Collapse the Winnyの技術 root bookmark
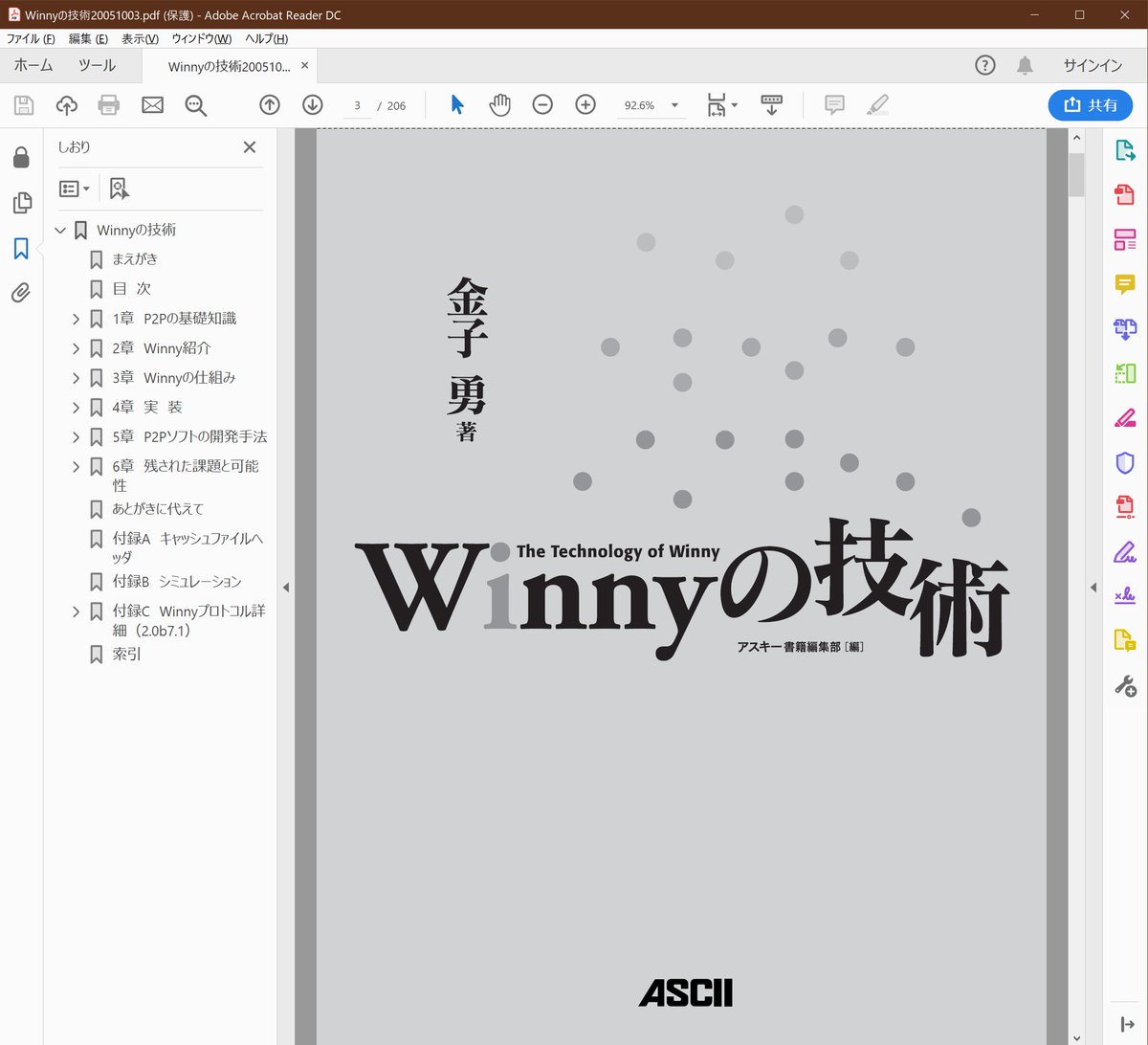This screenshot has height=1045, width=1148. pos(61,231)
